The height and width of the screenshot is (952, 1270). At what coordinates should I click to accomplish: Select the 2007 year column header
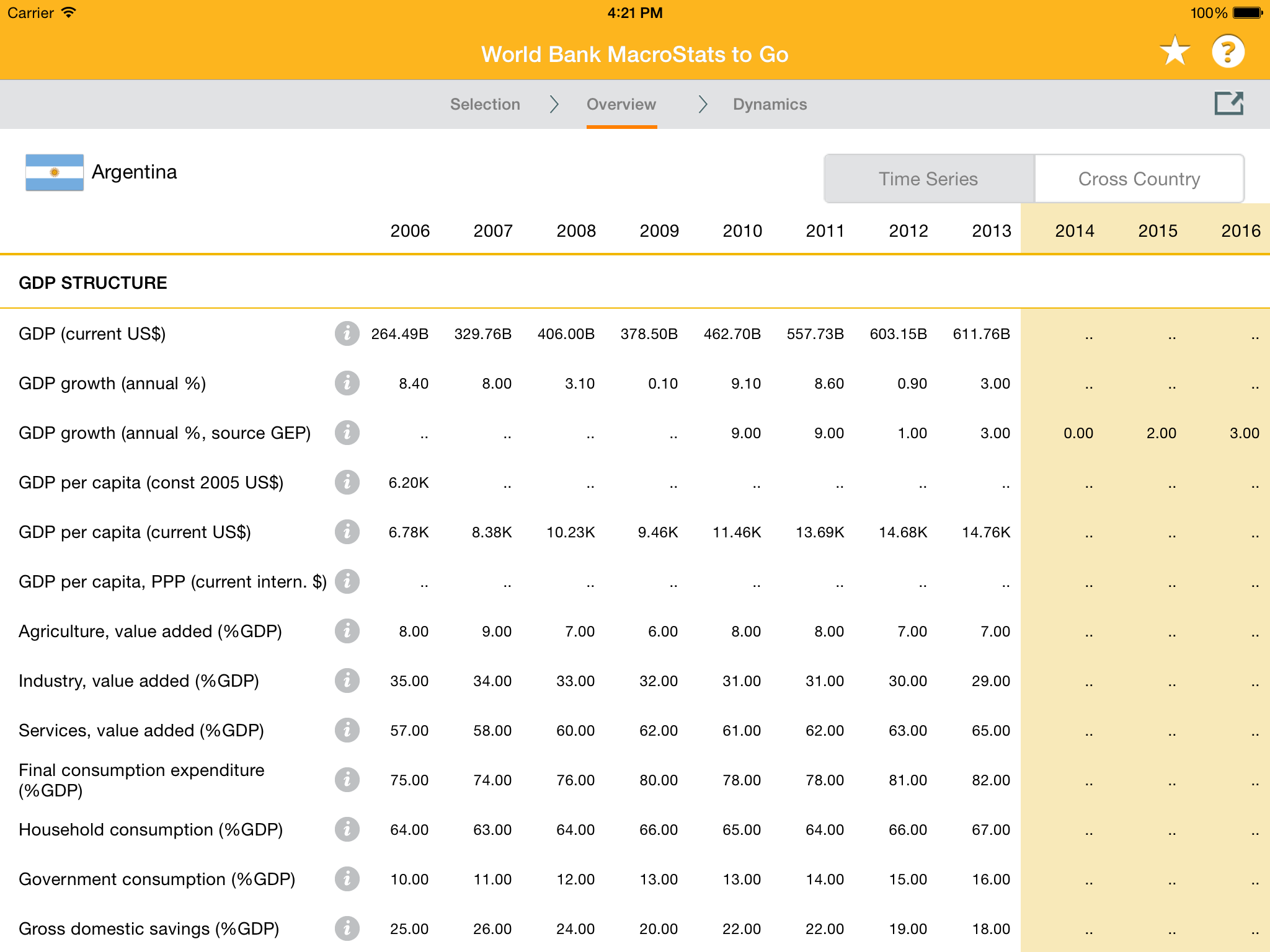coord(493,231)
